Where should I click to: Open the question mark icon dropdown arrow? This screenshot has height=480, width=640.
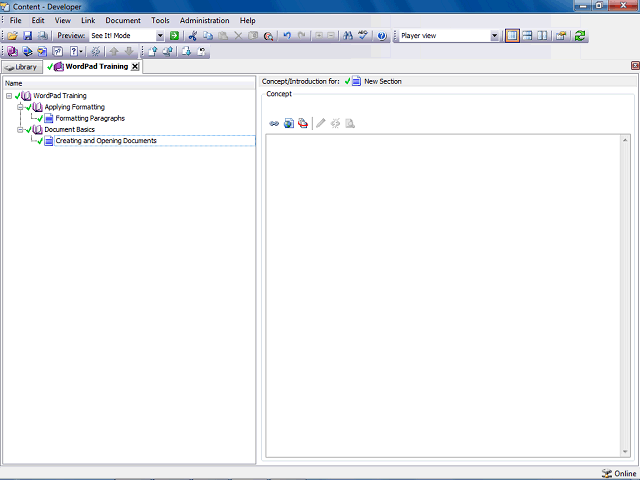point(81,51)
